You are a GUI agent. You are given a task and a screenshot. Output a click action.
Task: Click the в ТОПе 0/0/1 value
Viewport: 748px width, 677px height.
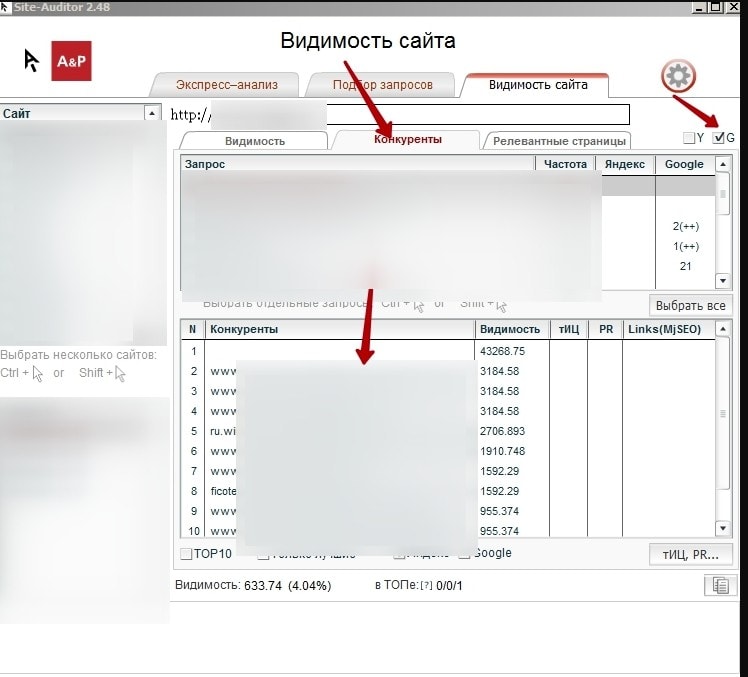pyautogui.click(x=449, y=586)
